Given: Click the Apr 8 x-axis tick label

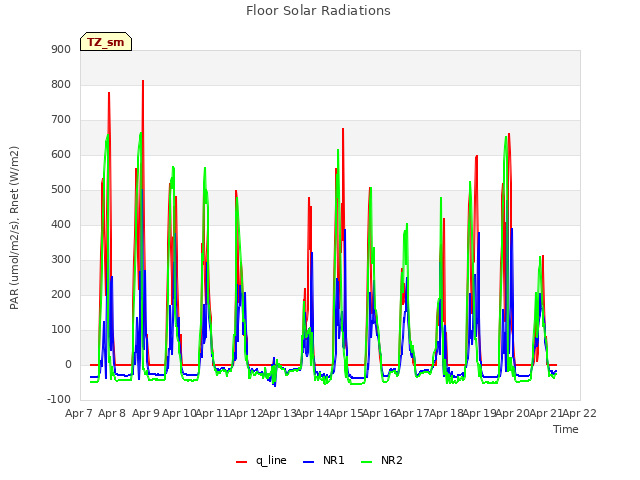Looking at the screenshot, I should click(112, 413).
